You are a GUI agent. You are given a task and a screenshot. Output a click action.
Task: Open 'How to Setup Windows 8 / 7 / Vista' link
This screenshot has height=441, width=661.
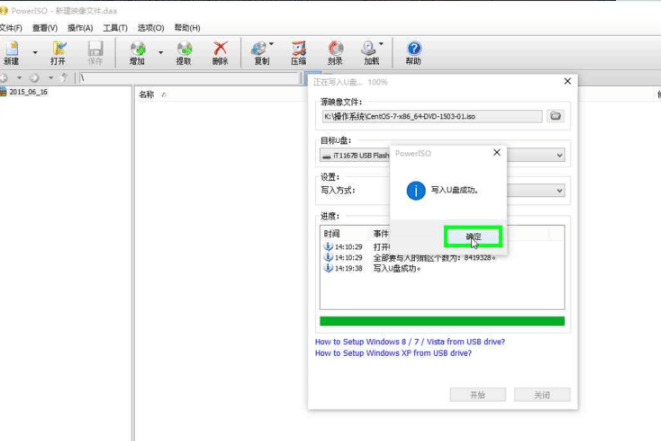(x=410, y=342)
